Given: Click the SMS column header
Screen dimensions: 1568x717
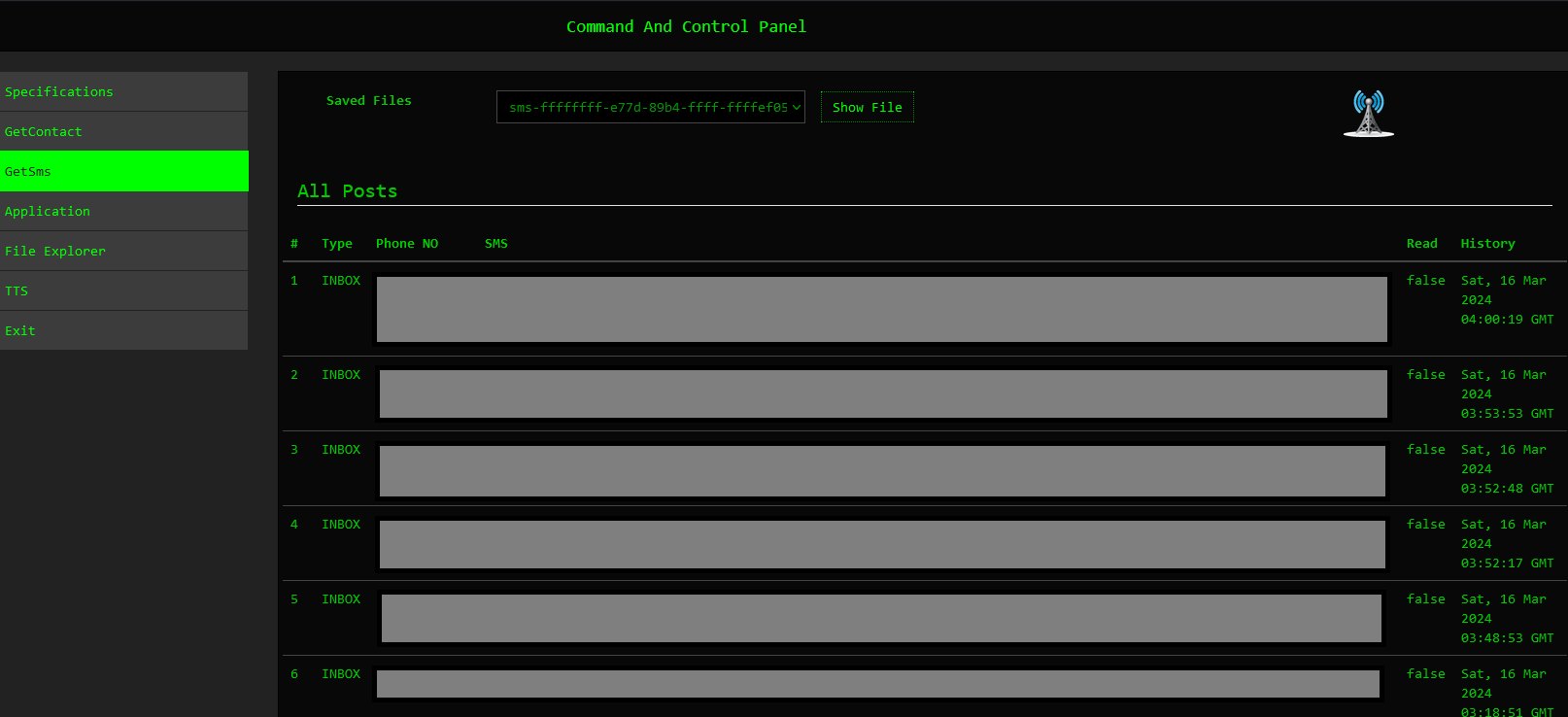Looking at the screenshot, I should pos(496,244).
